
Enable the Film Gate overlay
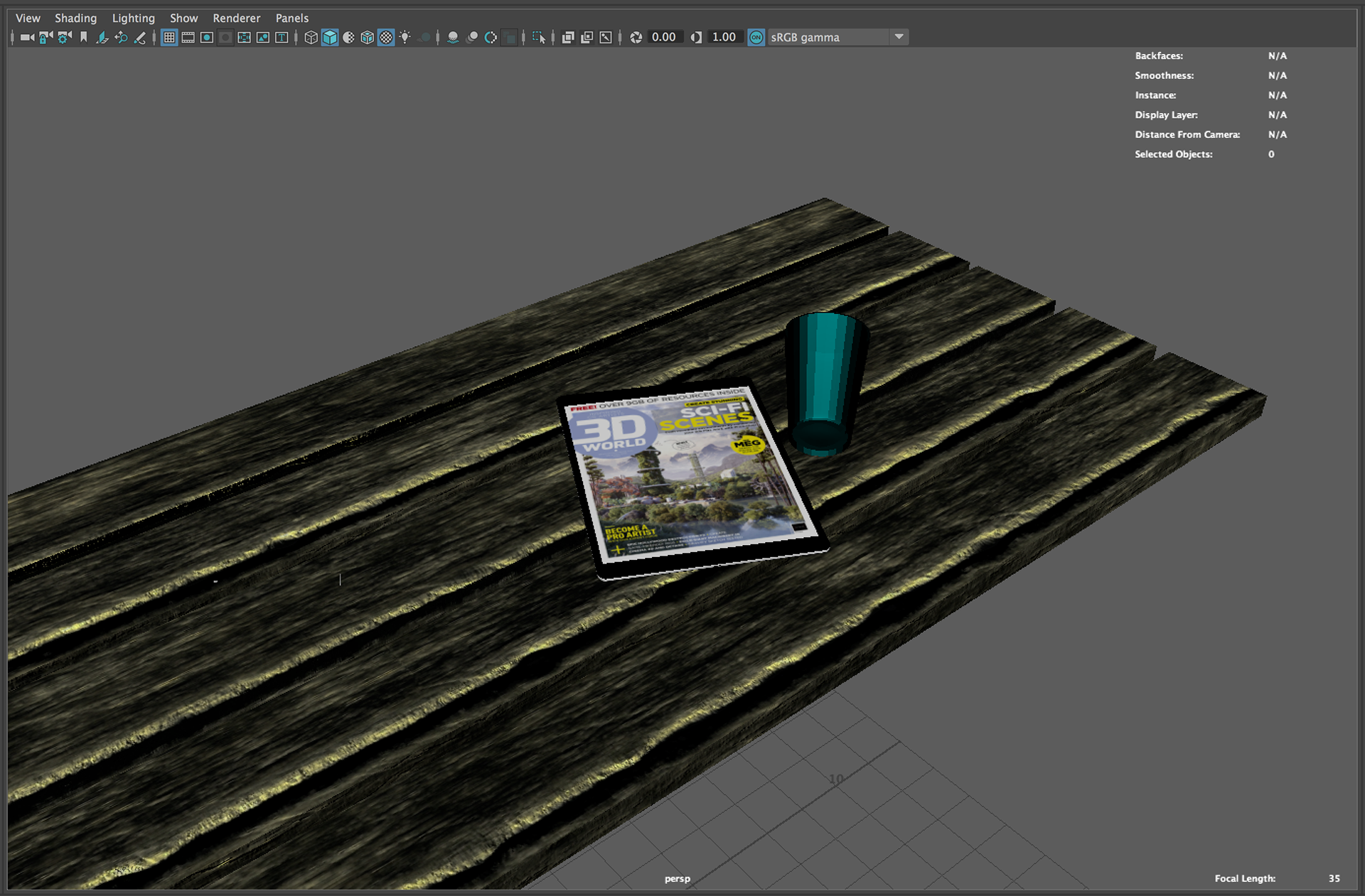coord(188,38)
